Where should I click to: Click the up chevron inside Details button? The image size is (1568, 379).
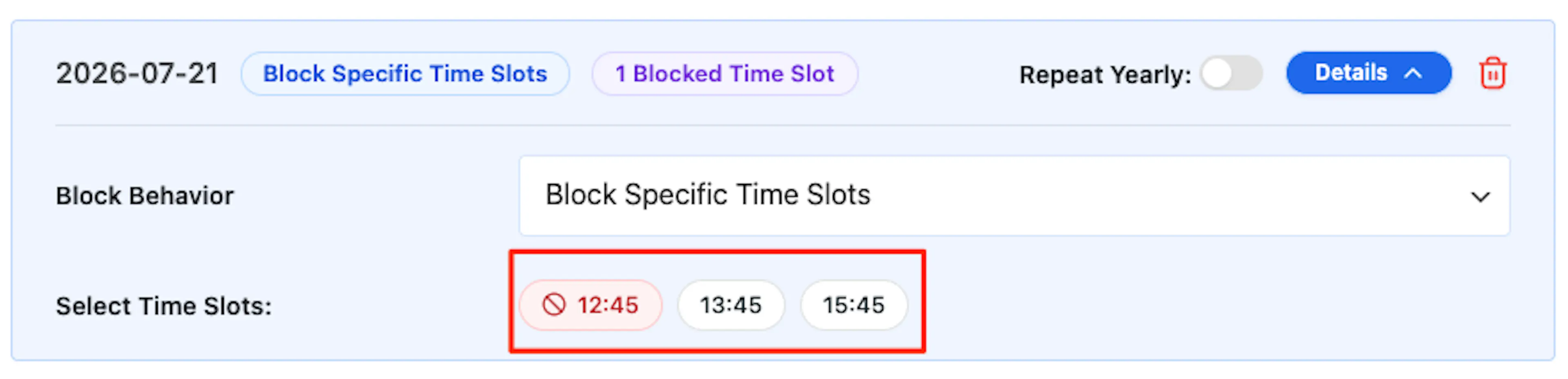(x=1413, y=73)
